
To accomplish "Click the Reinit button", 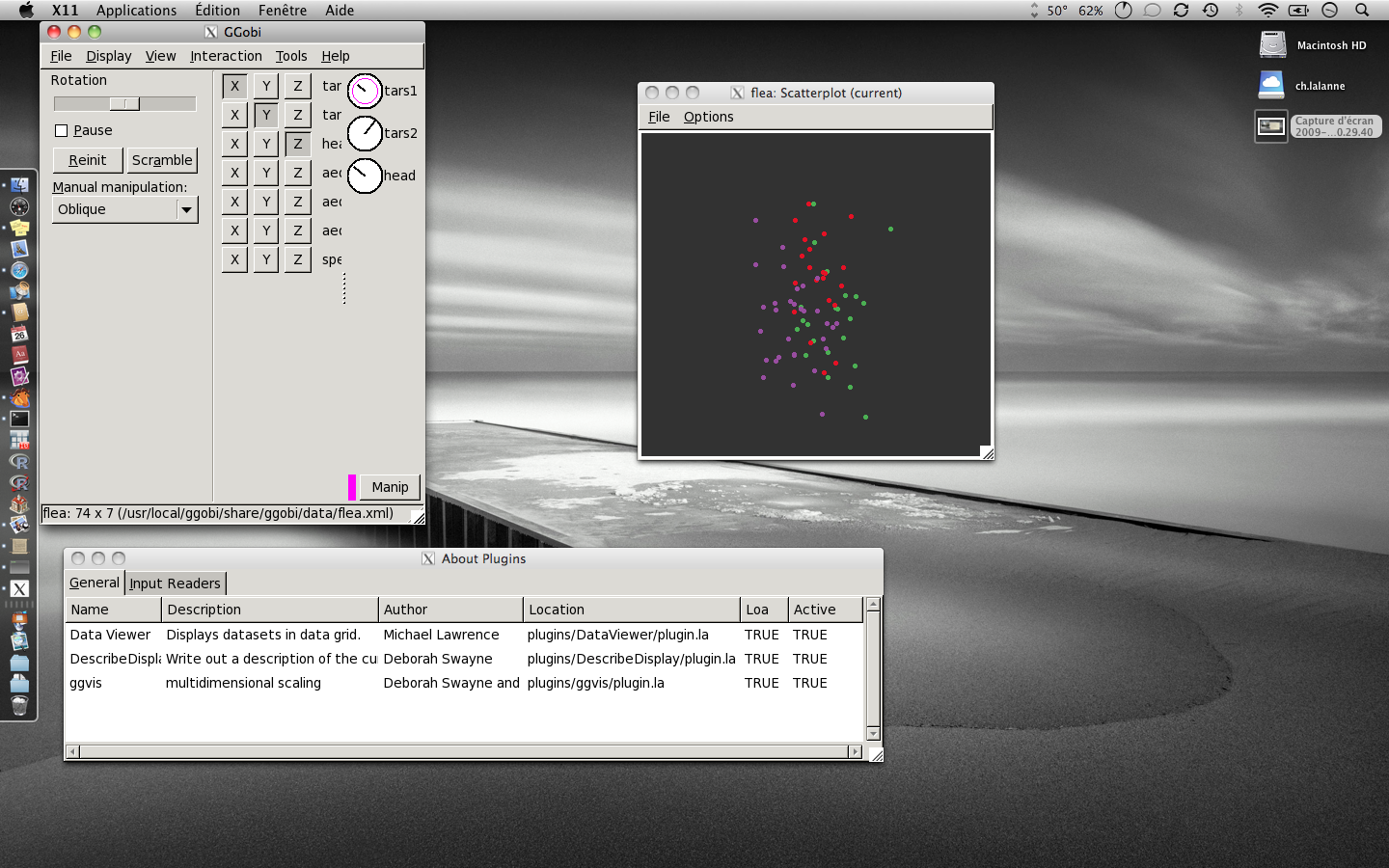I will pyautogui.click(x=88, y=160).
